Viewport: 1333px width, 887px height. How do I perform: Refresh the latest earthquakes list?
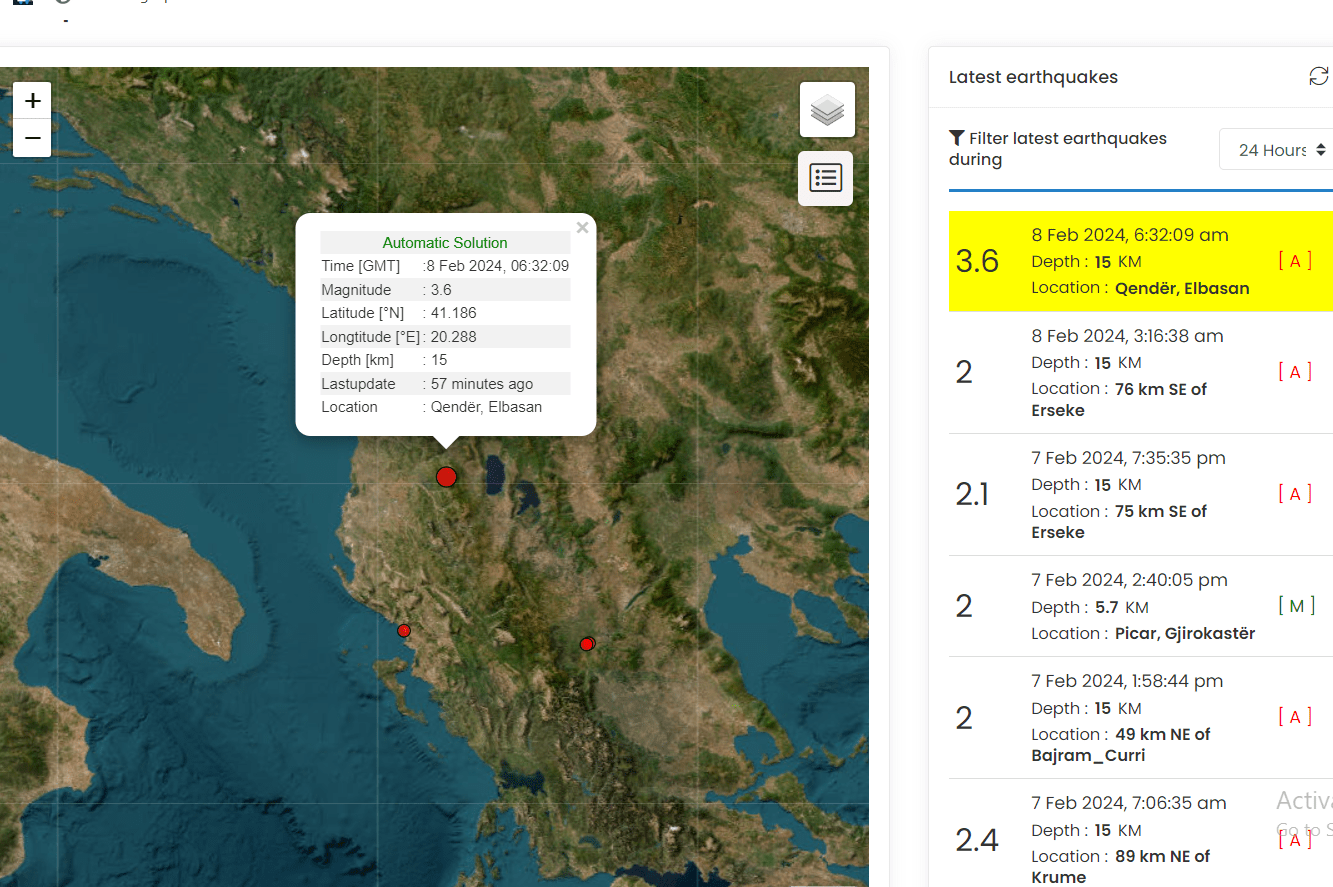1318,77
